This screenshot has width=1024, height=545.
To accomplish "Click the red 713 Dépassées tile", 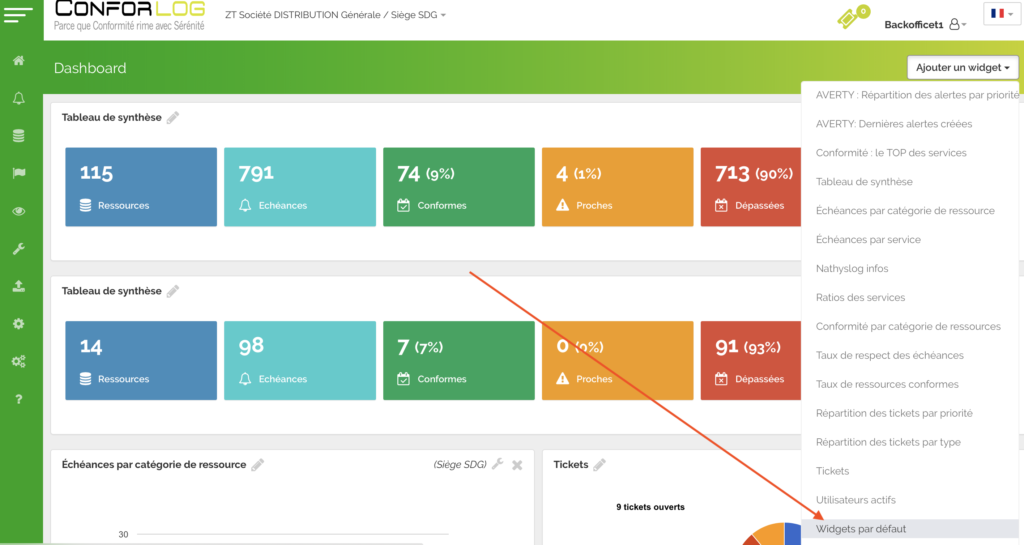I will pyautogui.click(x=751, y=187).
